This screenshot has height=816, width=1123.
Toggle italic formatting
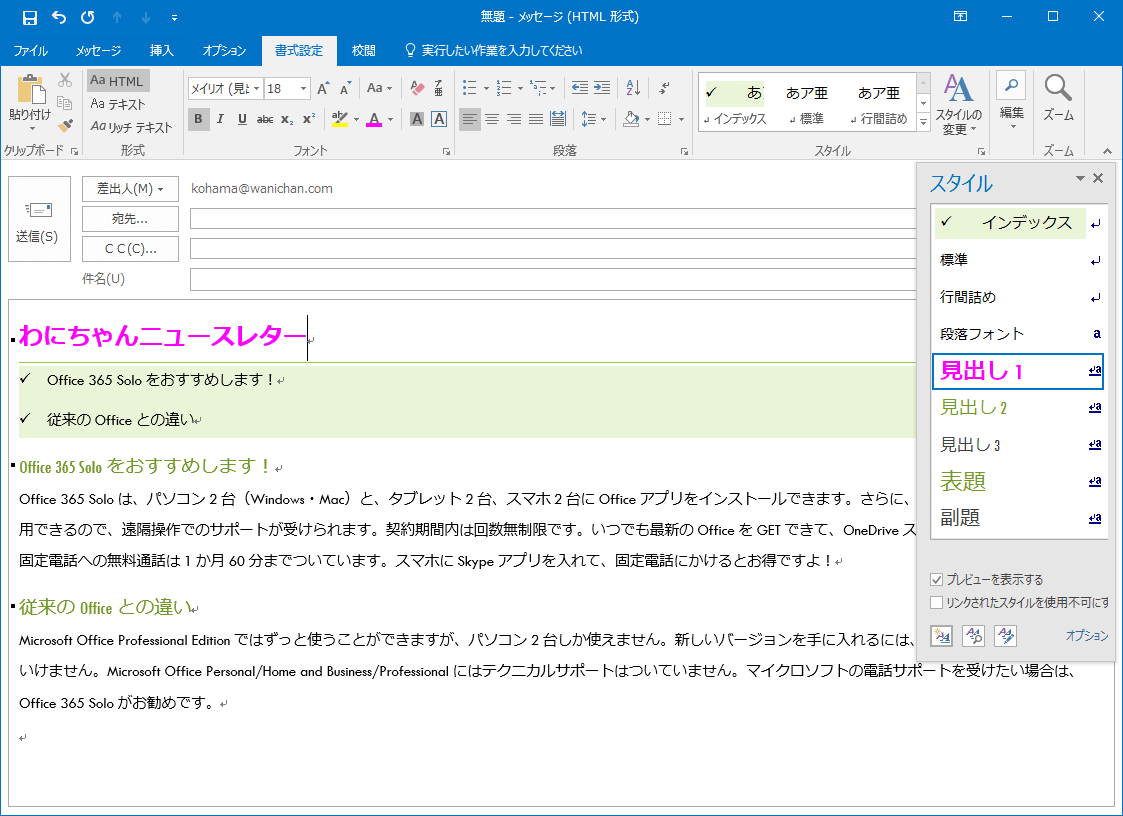click(220, 119)
